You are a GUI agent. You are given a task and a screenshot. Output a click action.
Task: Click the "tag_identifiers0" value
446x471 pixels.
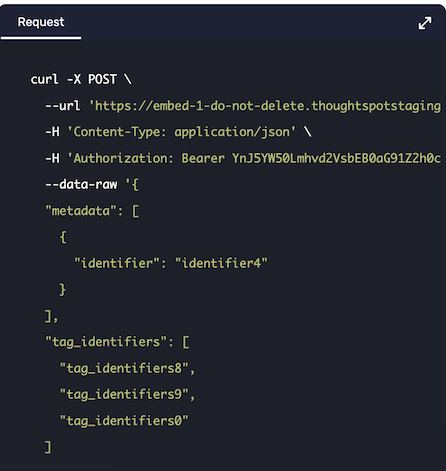point(124,420)
